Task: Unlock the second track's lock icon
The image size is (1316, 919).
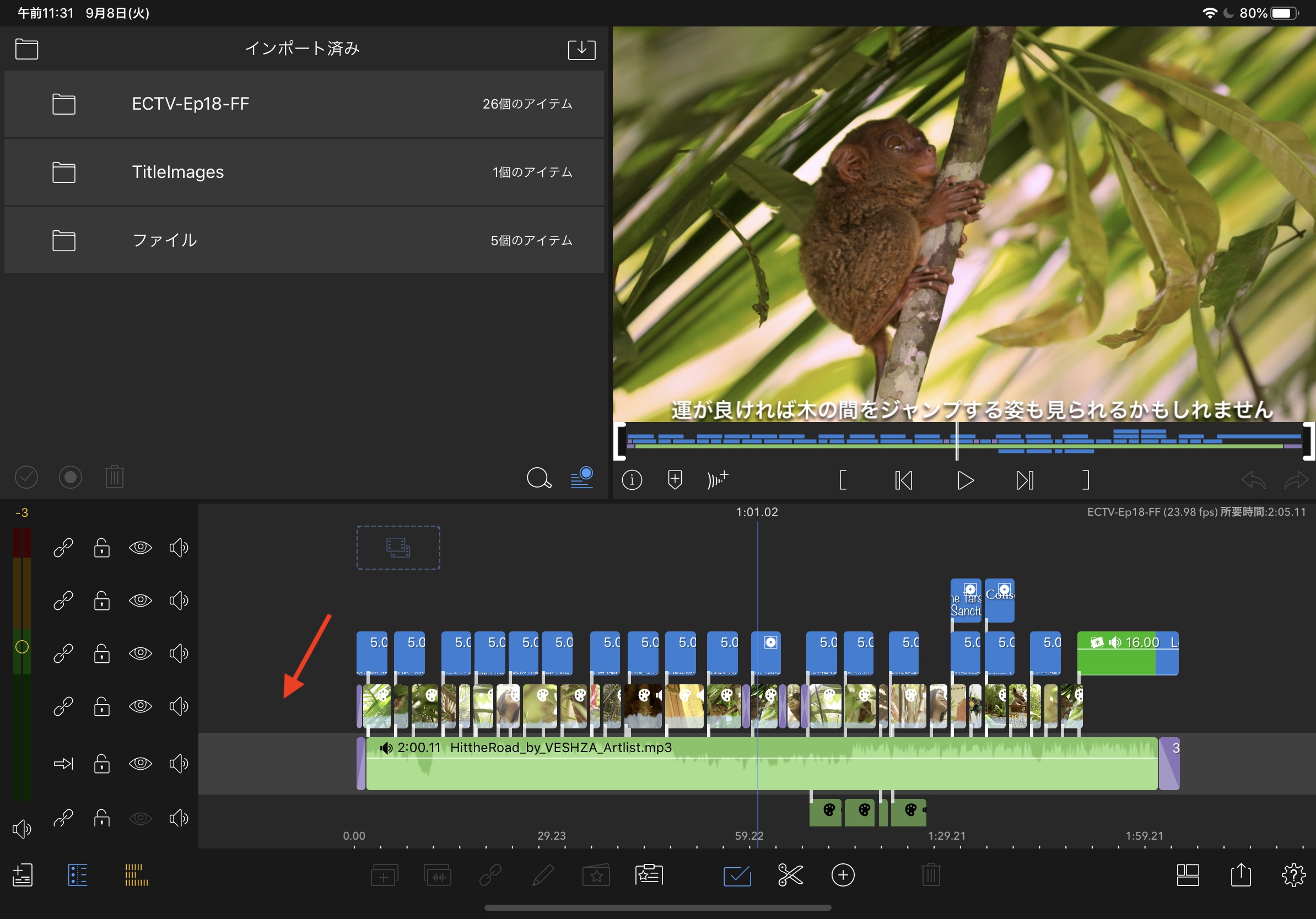Action: coord(102,601)
